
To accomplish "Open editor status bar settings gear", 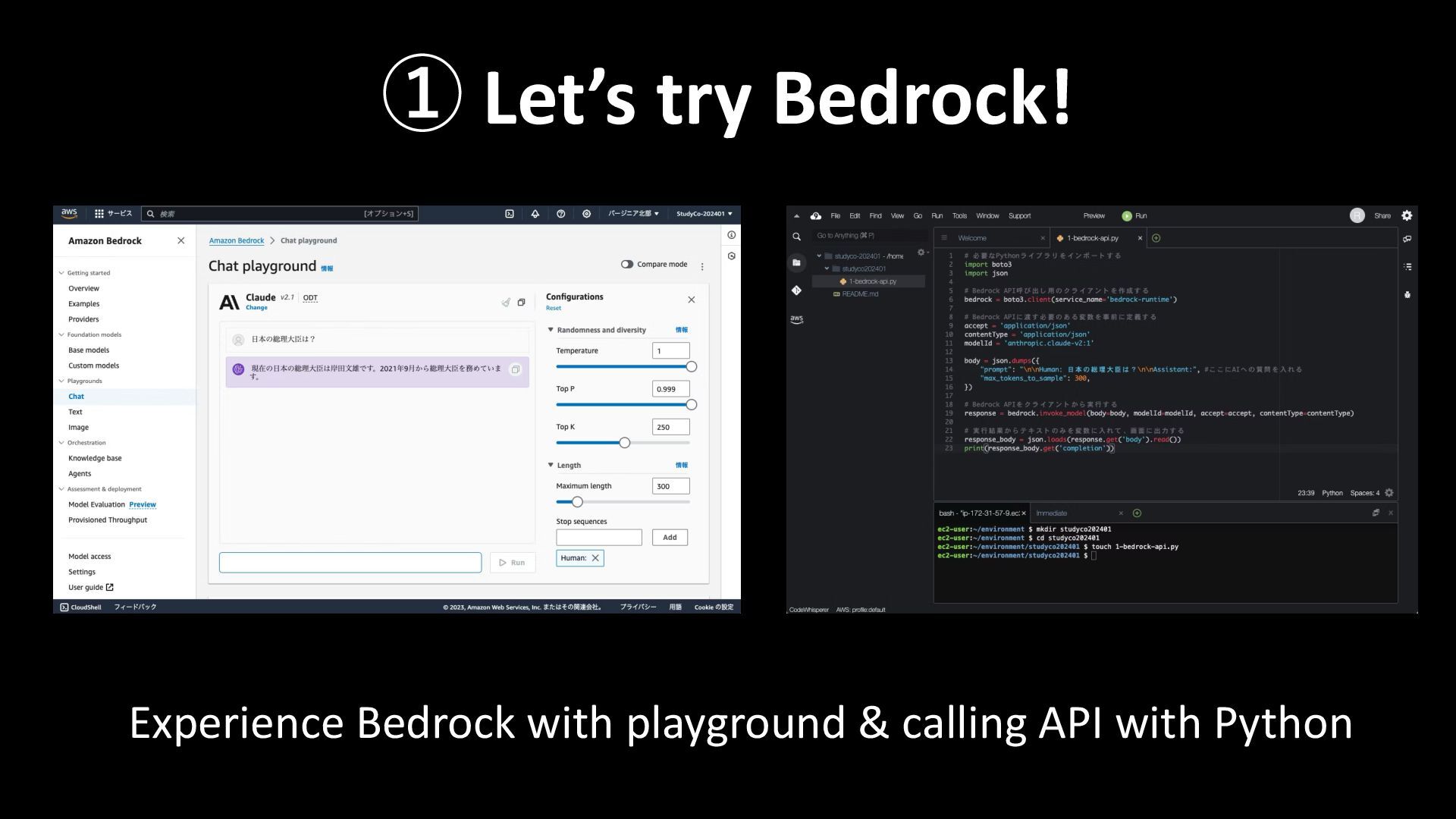I will pos(1389,493).
